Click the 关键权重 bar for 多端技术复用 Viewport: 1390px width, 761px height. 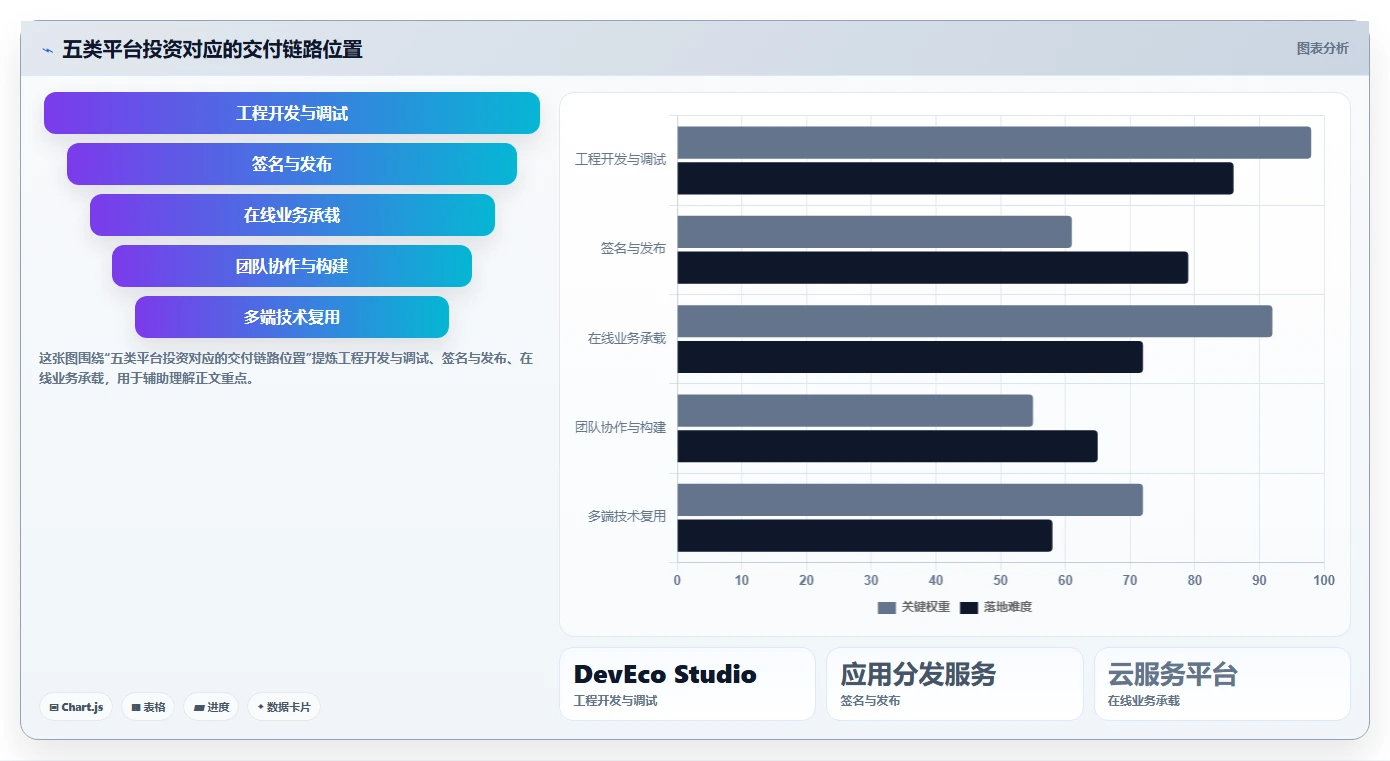point(910,500)
